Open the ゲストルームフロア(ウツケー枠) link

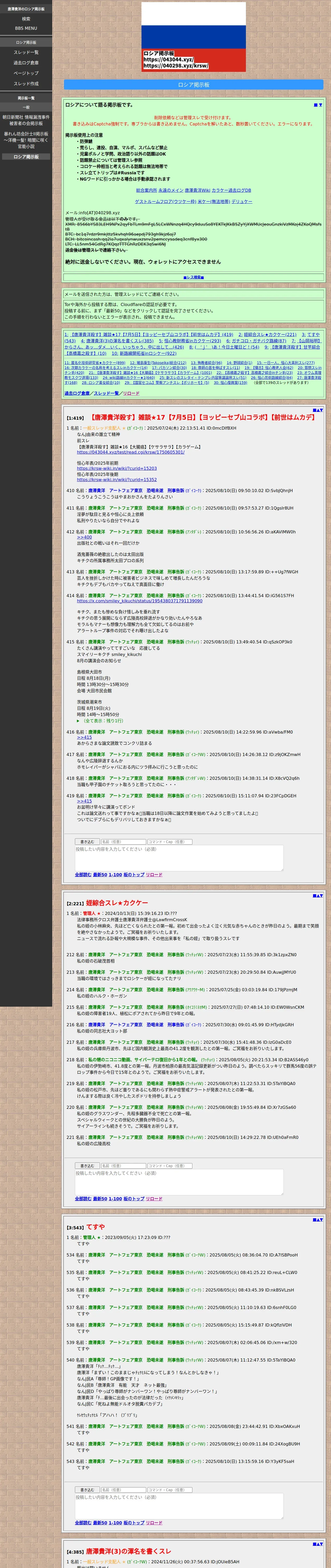pos(165,201)
